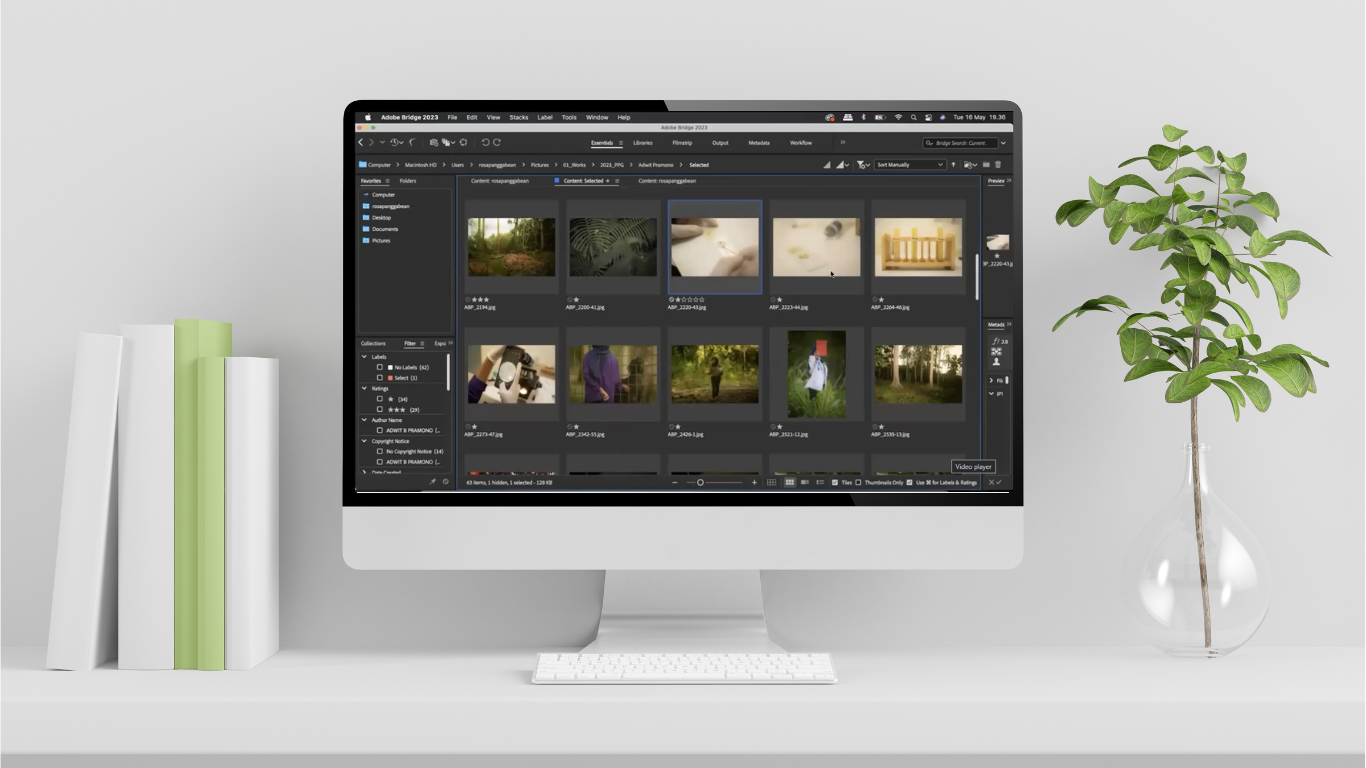1366x768 pixels.
Task: Check the three-star rating filter
Action: (x=380, y=409)
